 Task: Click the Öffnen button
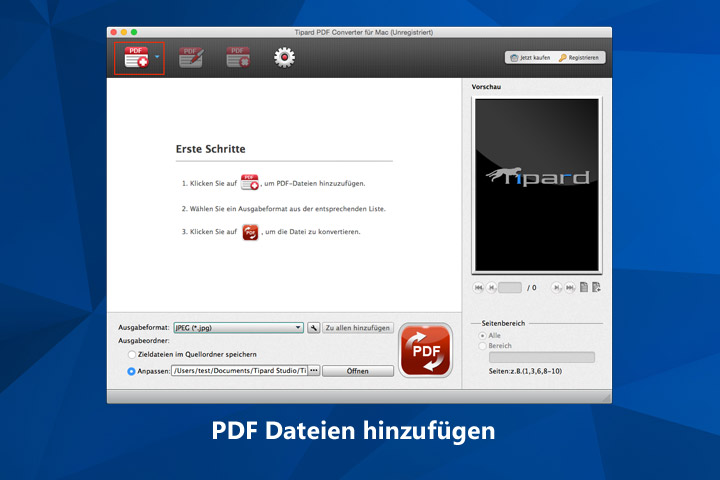click(x=358, y=371)
